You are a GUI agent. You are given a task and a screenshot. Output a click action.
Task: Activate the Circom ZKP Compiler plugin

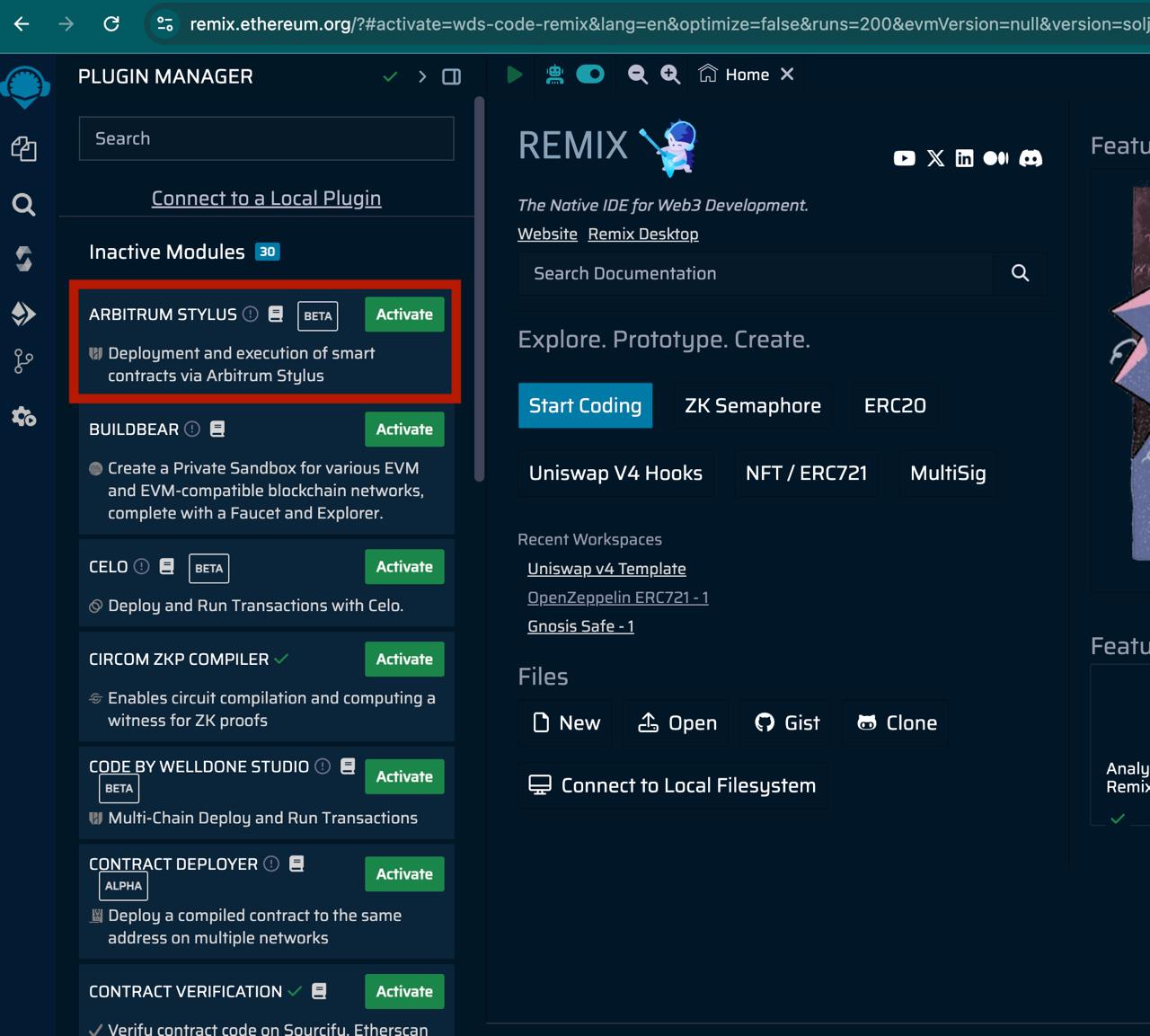[x=404, y=660]
